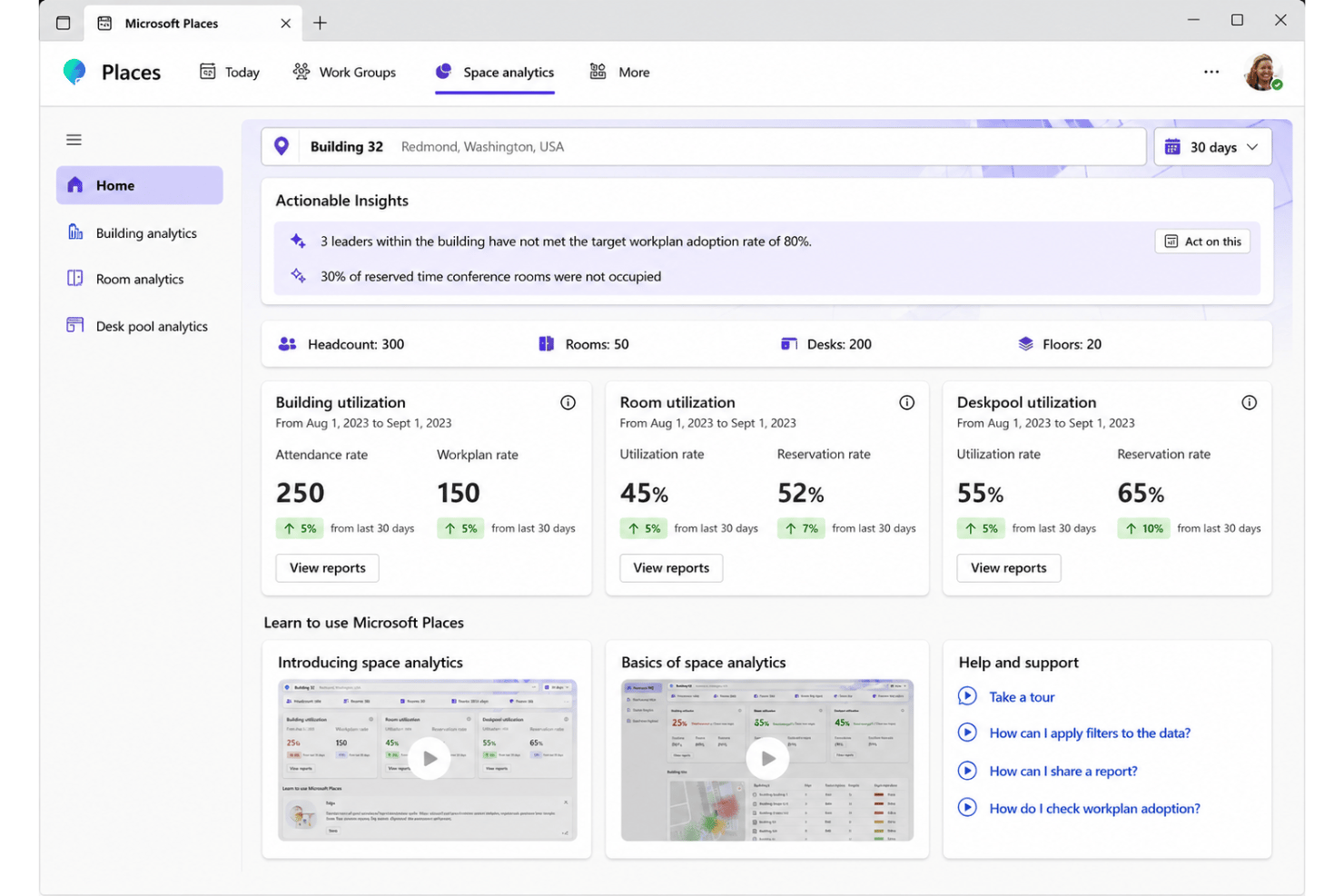Click the Actionable Insights heading

pyautogui.click(x=342, y=201)
